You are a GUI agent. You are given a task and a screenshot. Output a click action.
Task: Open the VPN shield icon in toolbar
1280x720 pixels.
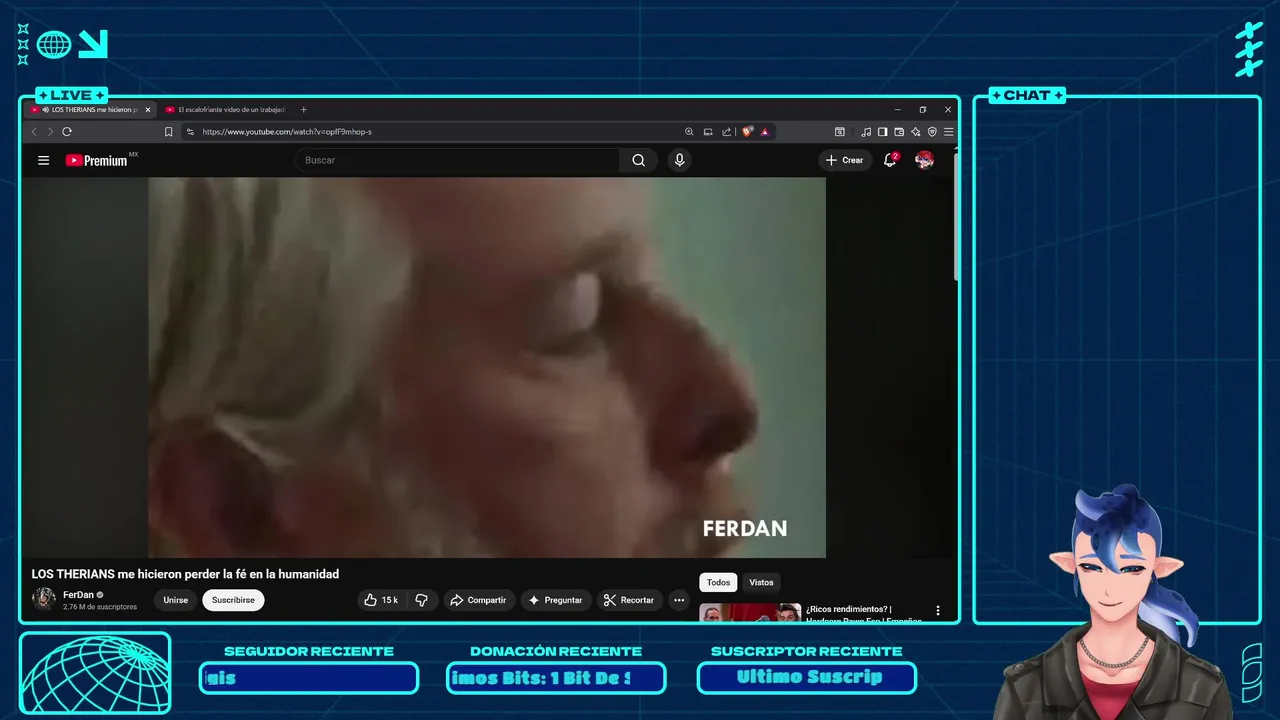[x=932, y=132]
